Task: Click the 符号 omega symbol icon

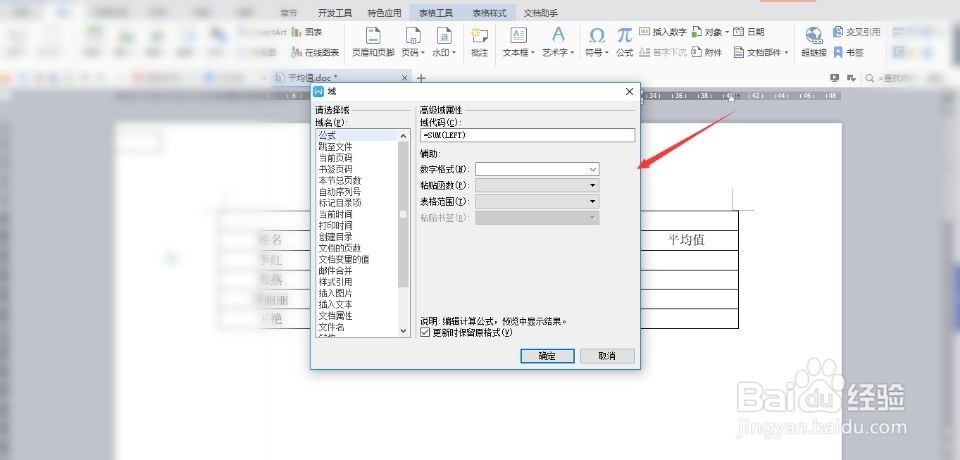Action: pyautogui.click(x=596, y=35)
